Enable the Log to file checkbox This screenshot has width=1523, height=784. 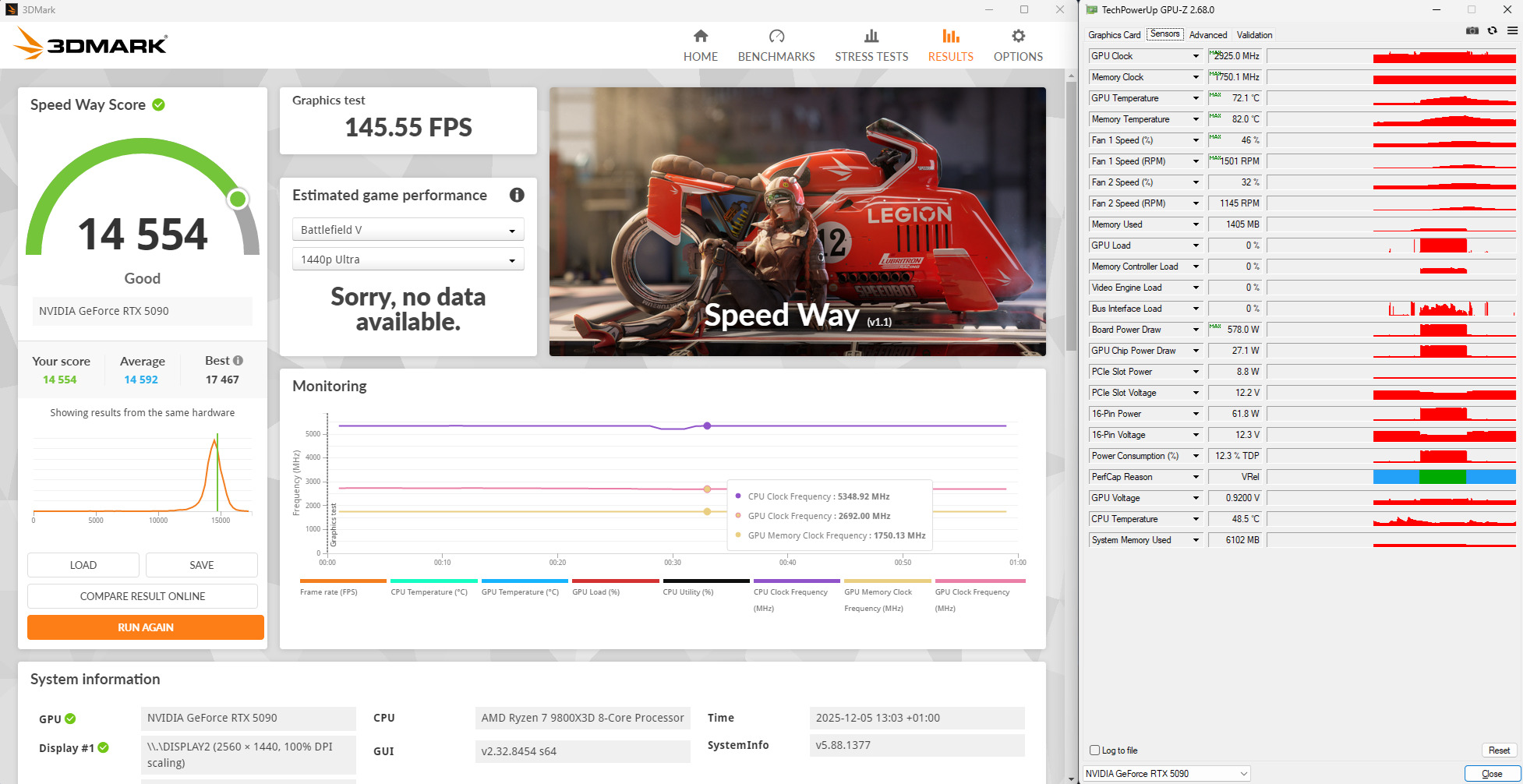click(1094, 750)
